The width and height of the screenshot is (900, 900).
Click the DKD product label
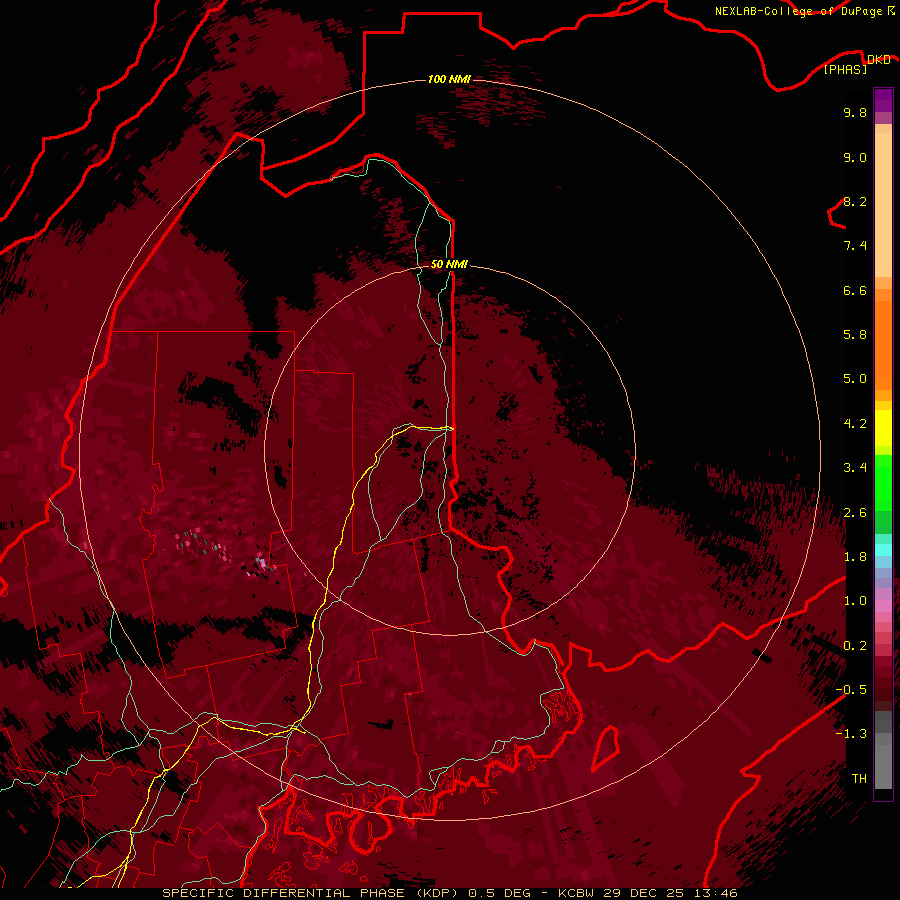(x=878, y=60)
